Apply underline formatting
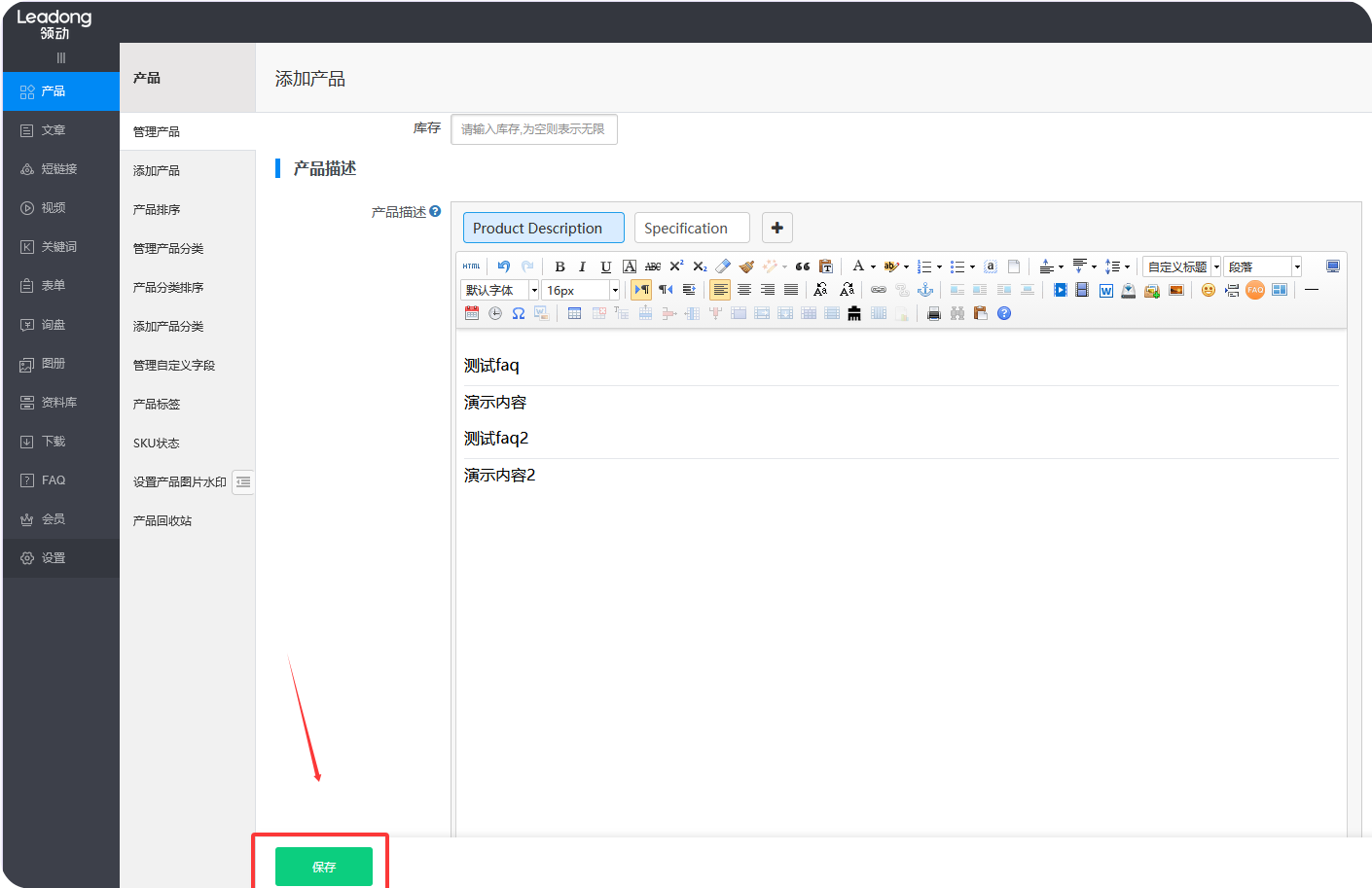The height and width of the screenshot is (888, 1372). pyautogui.click(x=606, y=266)
